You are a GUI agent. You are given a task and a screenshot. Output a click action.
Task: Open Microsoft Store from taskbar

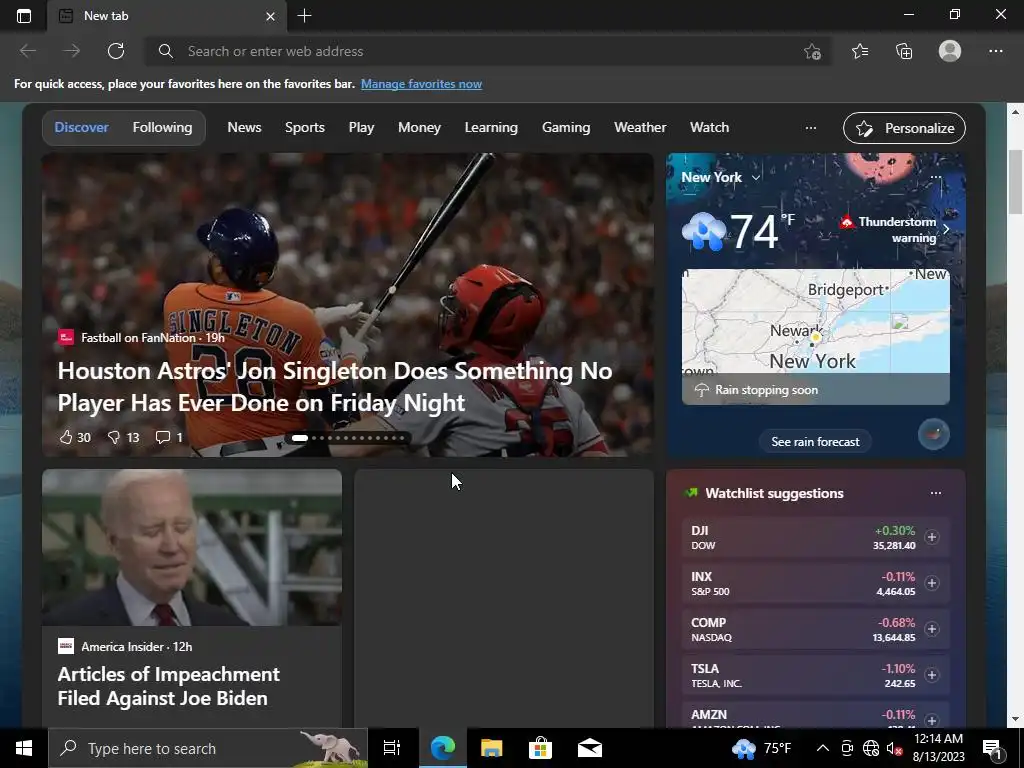click(540, 748)
